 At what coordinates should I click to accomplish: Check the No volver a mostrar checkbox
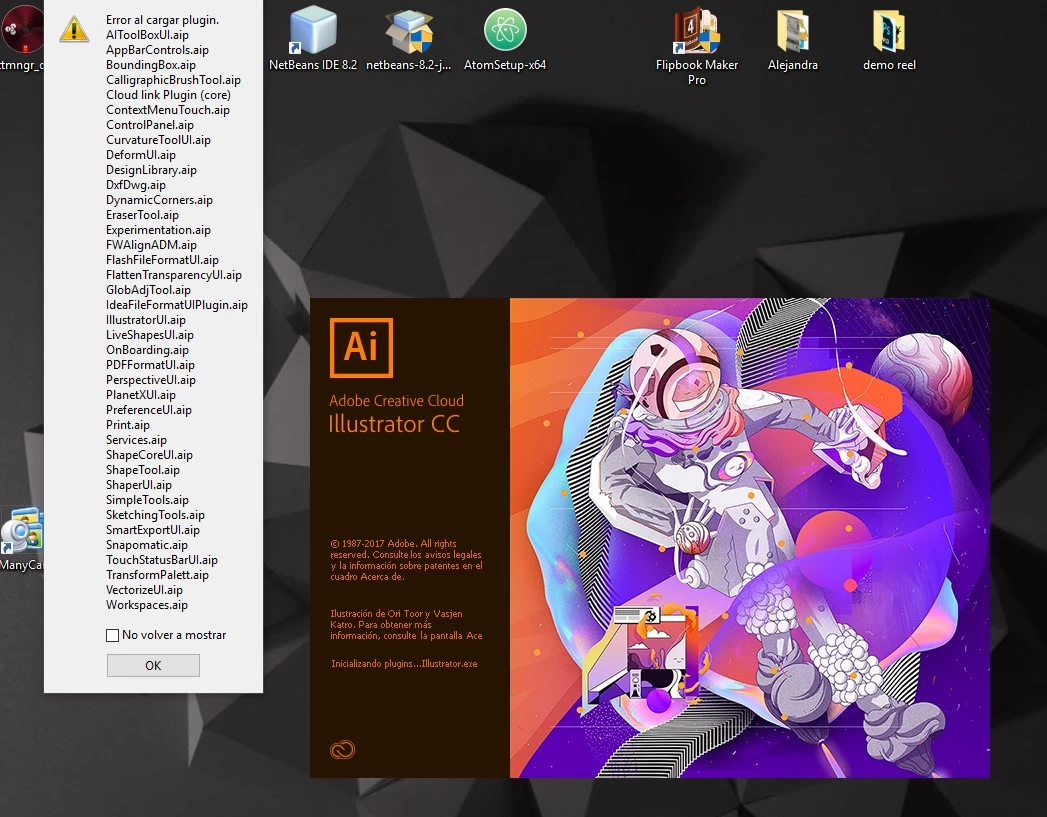pyautogui.click(x=113, y=635)
